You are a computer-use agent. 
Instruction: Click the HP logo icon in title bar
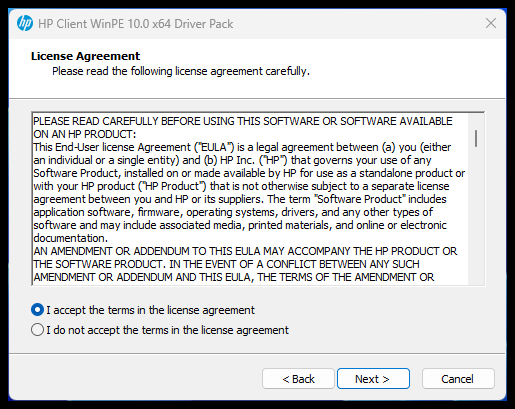(x=25, y=23)
